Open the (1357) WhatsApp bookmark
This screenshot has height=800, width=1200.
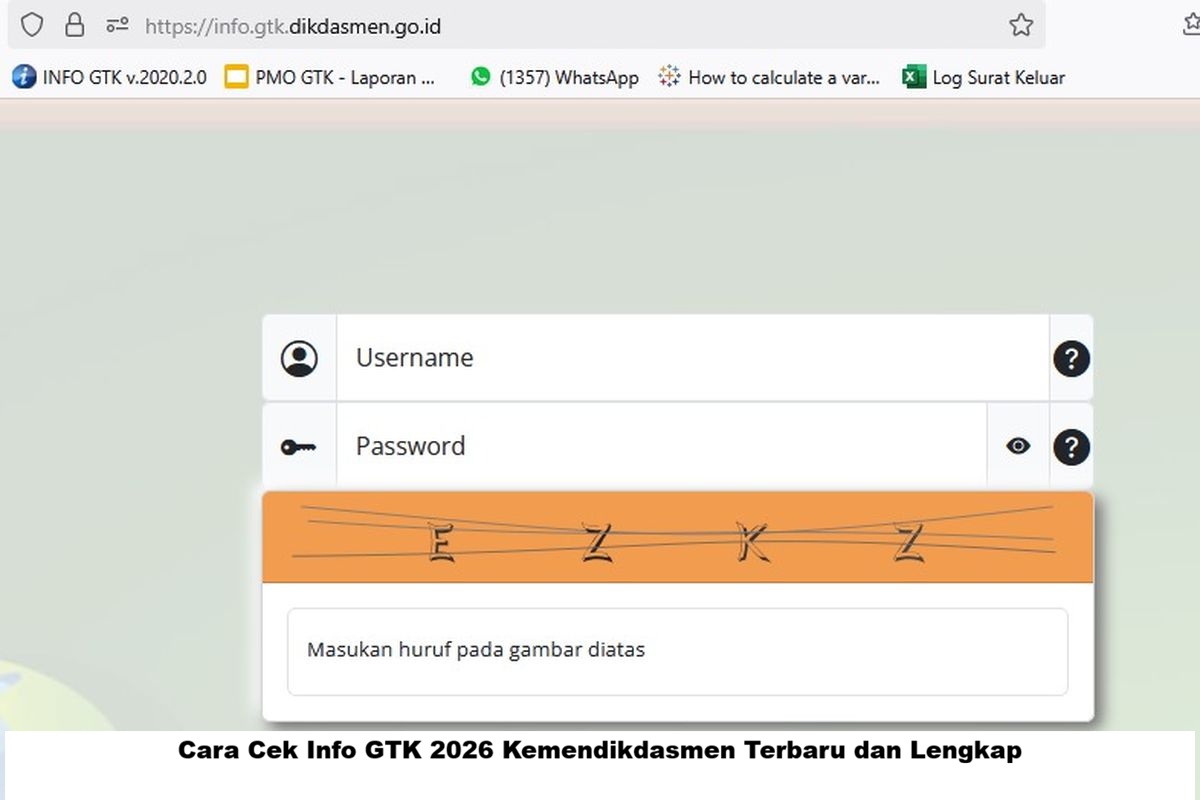555,77
